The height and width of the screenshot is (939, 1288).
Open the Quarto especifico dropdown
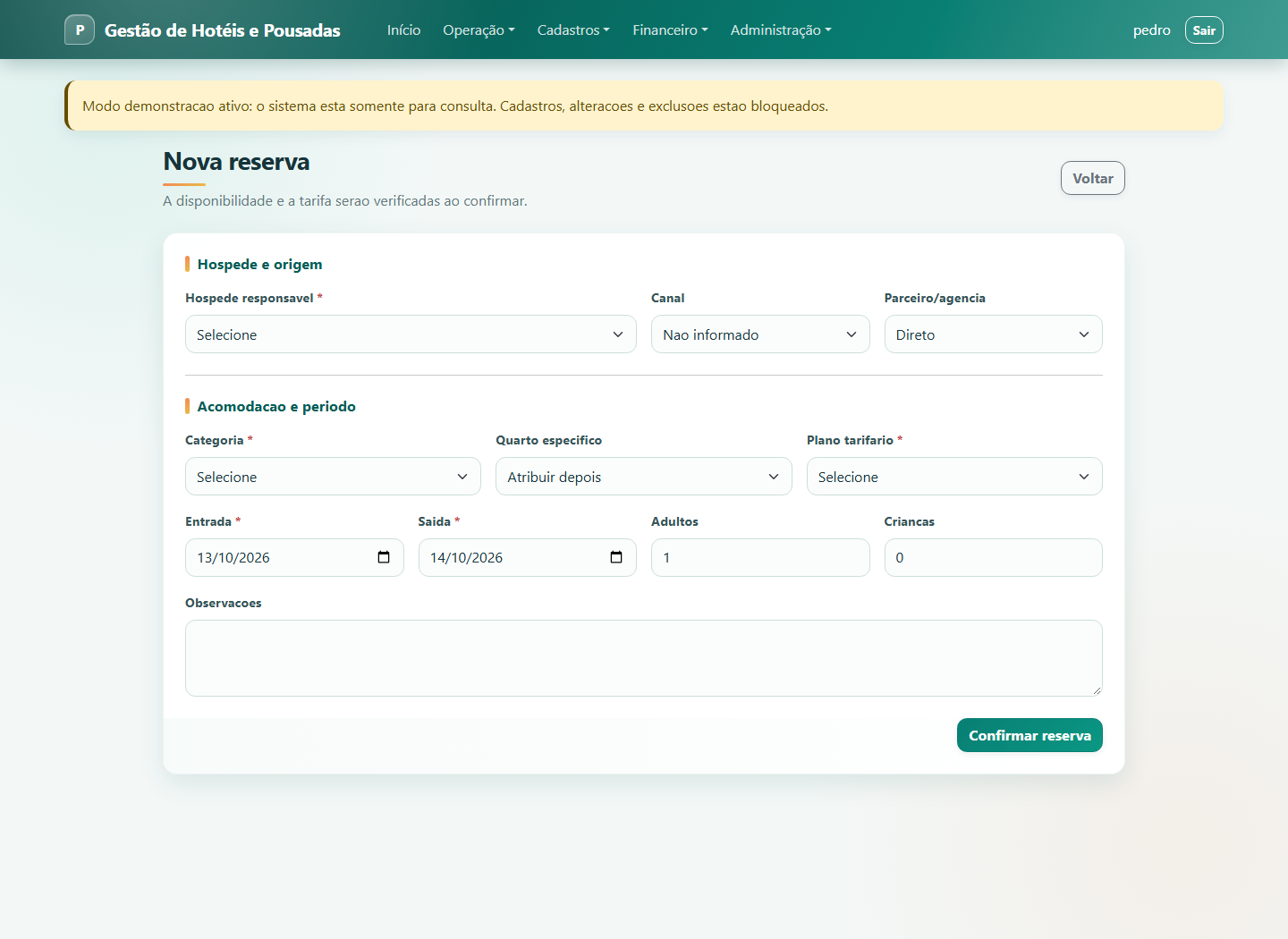[644, 477]
